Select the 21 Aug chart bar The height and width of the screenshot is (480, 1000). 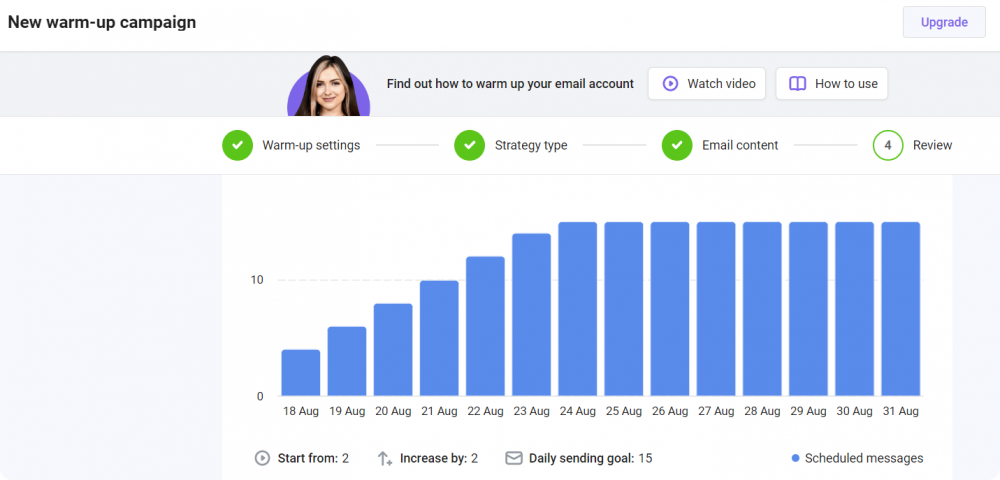tap(439, 338)
